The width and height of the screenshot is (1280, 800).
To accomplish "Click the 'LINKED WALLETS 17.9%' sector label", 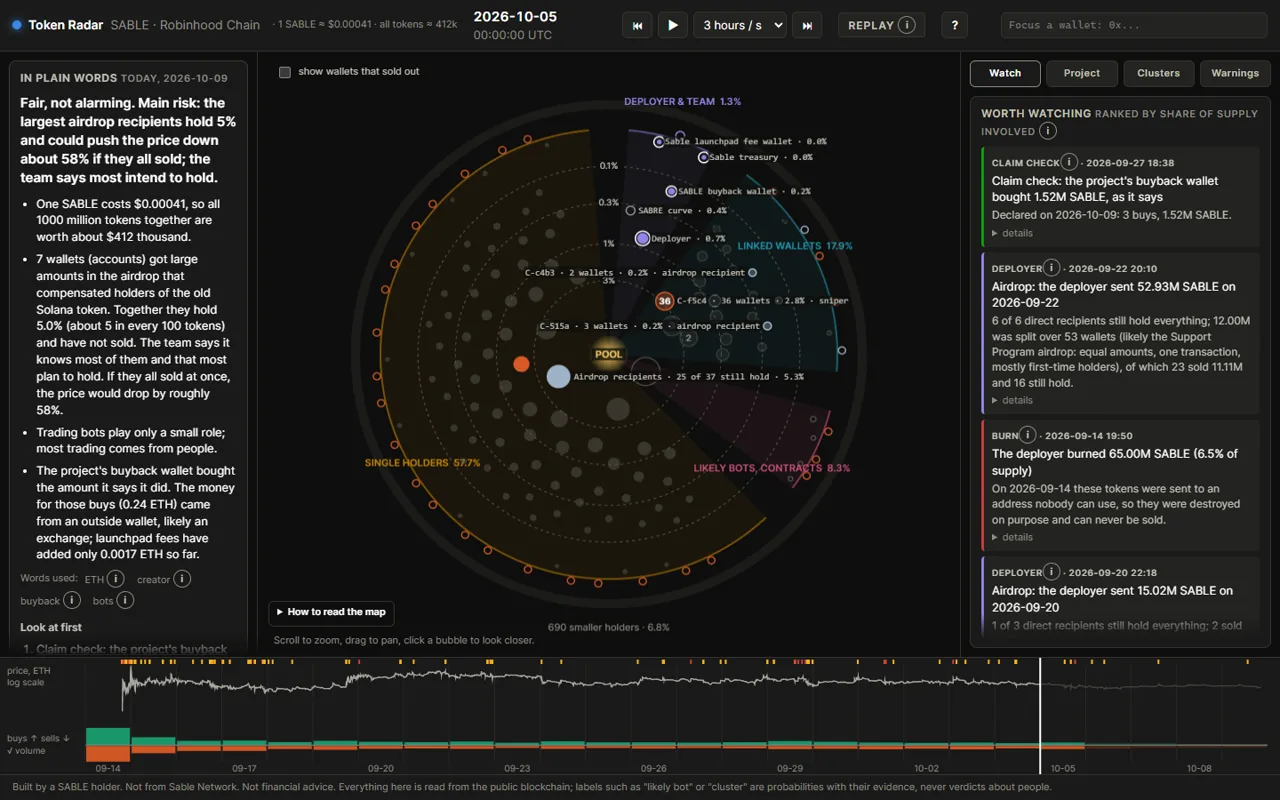I will pos(795,246).
